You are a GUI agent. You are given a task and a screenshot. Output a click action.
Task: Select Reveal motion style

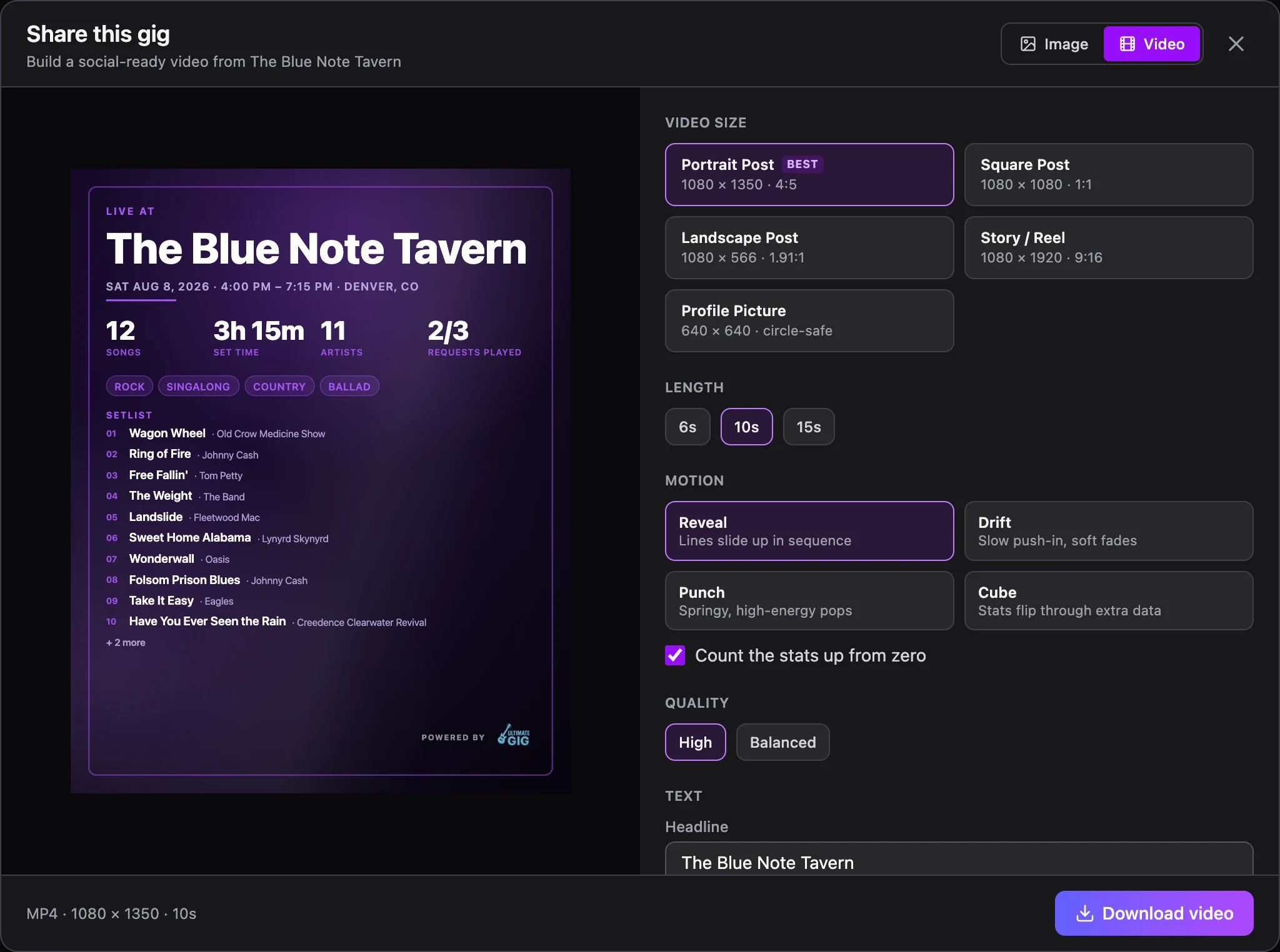[x=809, y=531]
